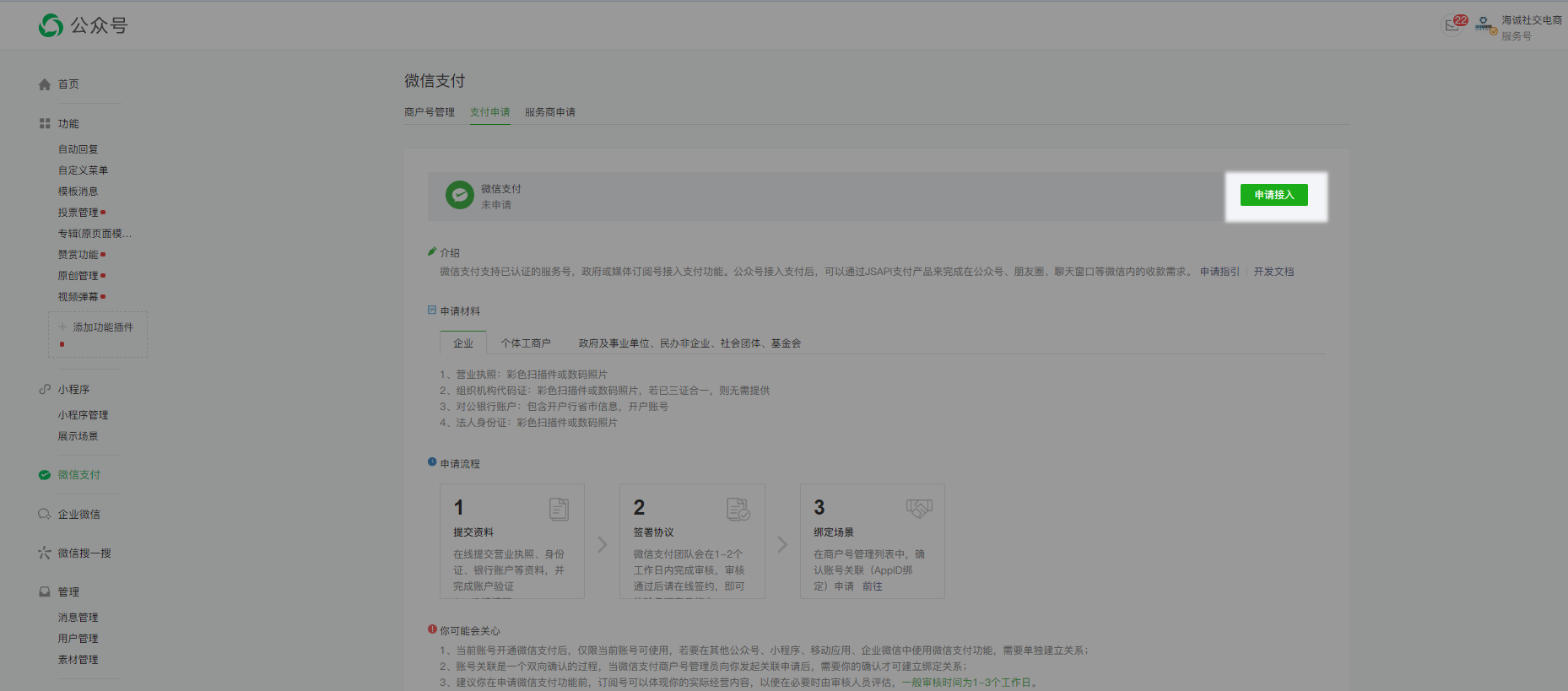Screen dimensions: 1568x691
Task: Open the 前往 link in step 3
Action: [873, 586]
